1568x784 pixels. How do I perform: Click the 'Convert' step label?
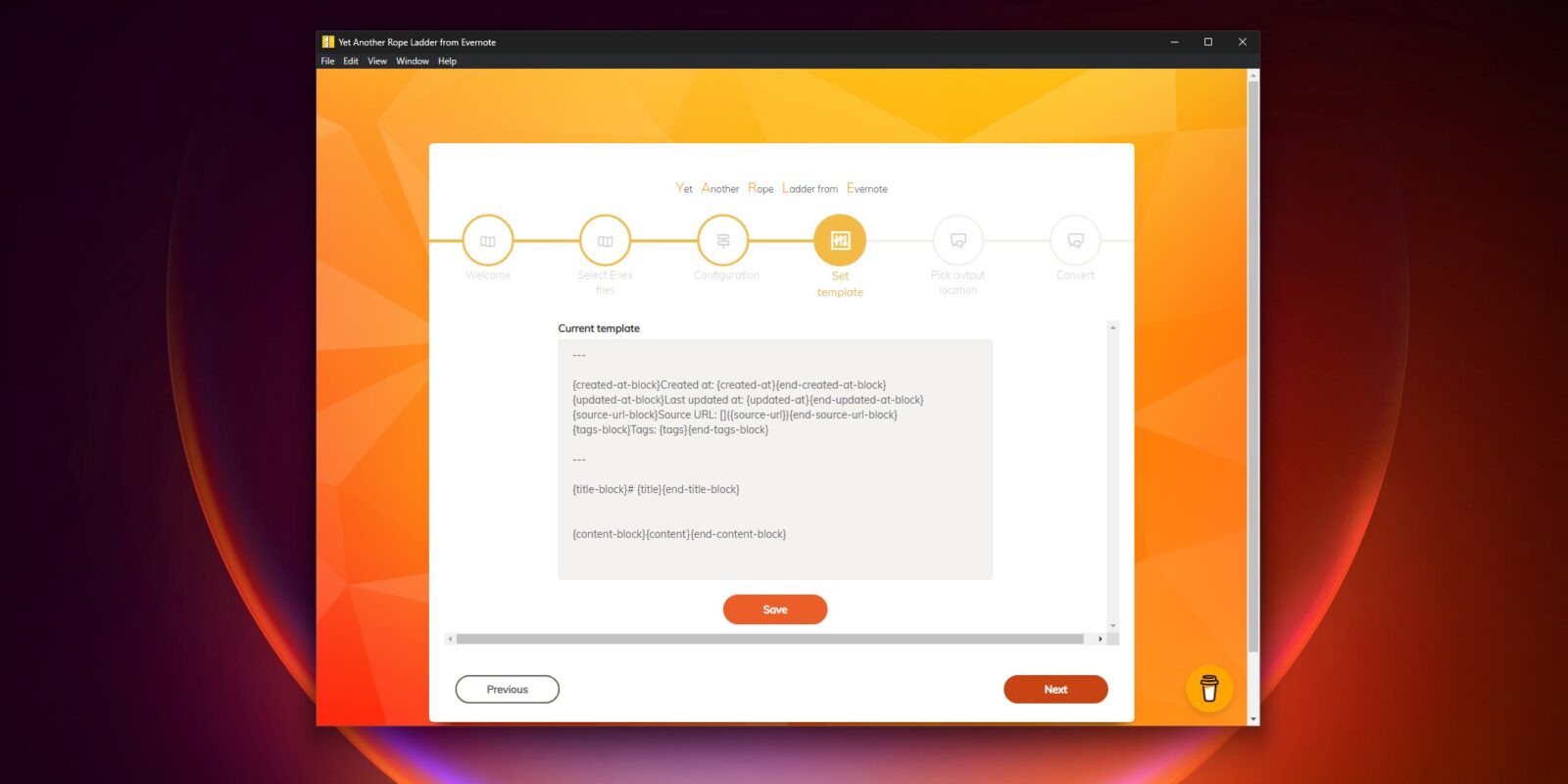pos(1075,275)
